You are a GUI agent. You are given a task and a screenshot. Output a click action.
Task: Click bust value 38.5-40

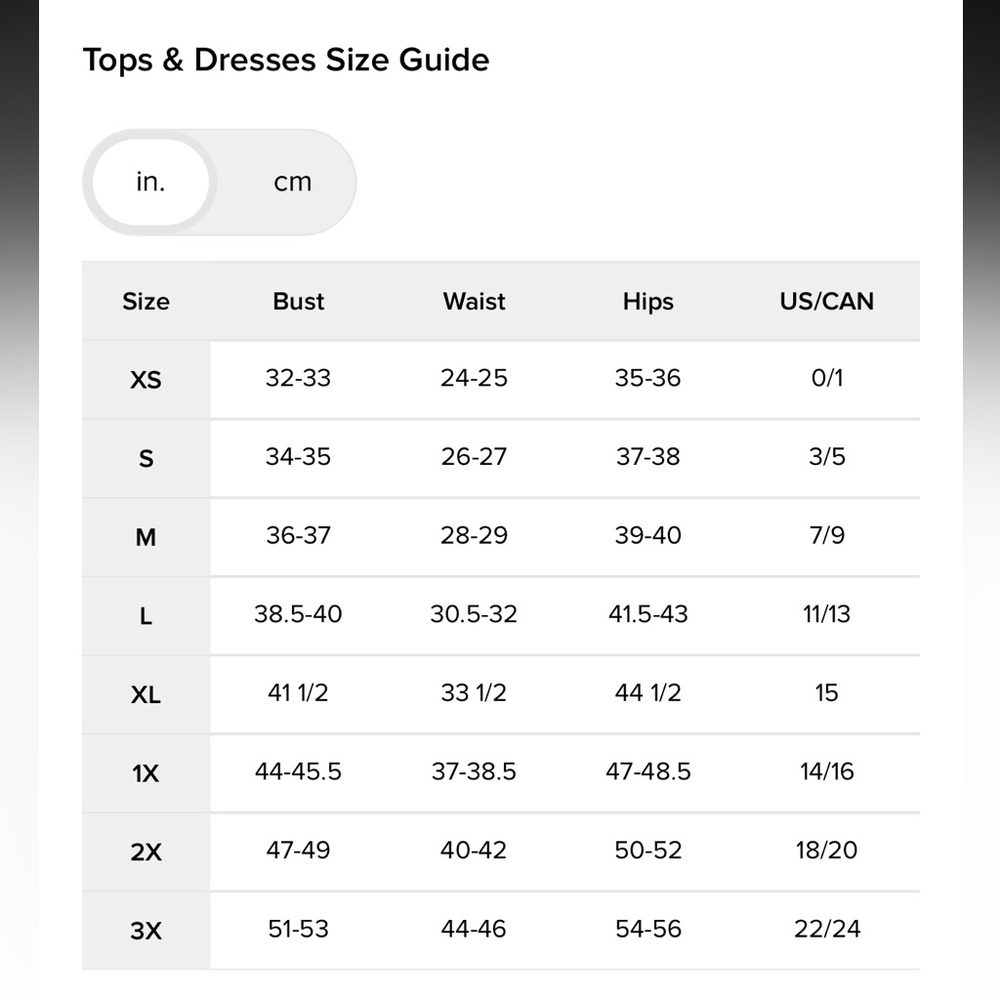(x=298, y=614)
